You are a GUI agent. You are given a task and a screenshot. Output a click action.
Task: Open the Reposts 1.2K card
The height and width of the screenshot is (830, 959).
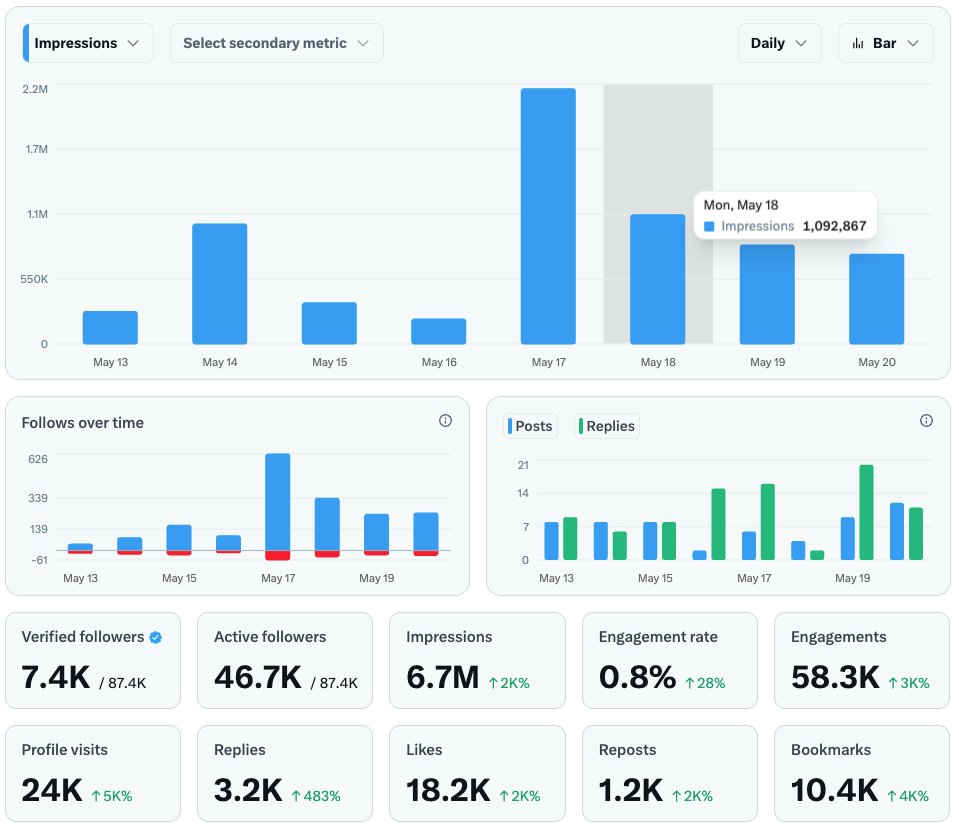[x=670, y=774]
